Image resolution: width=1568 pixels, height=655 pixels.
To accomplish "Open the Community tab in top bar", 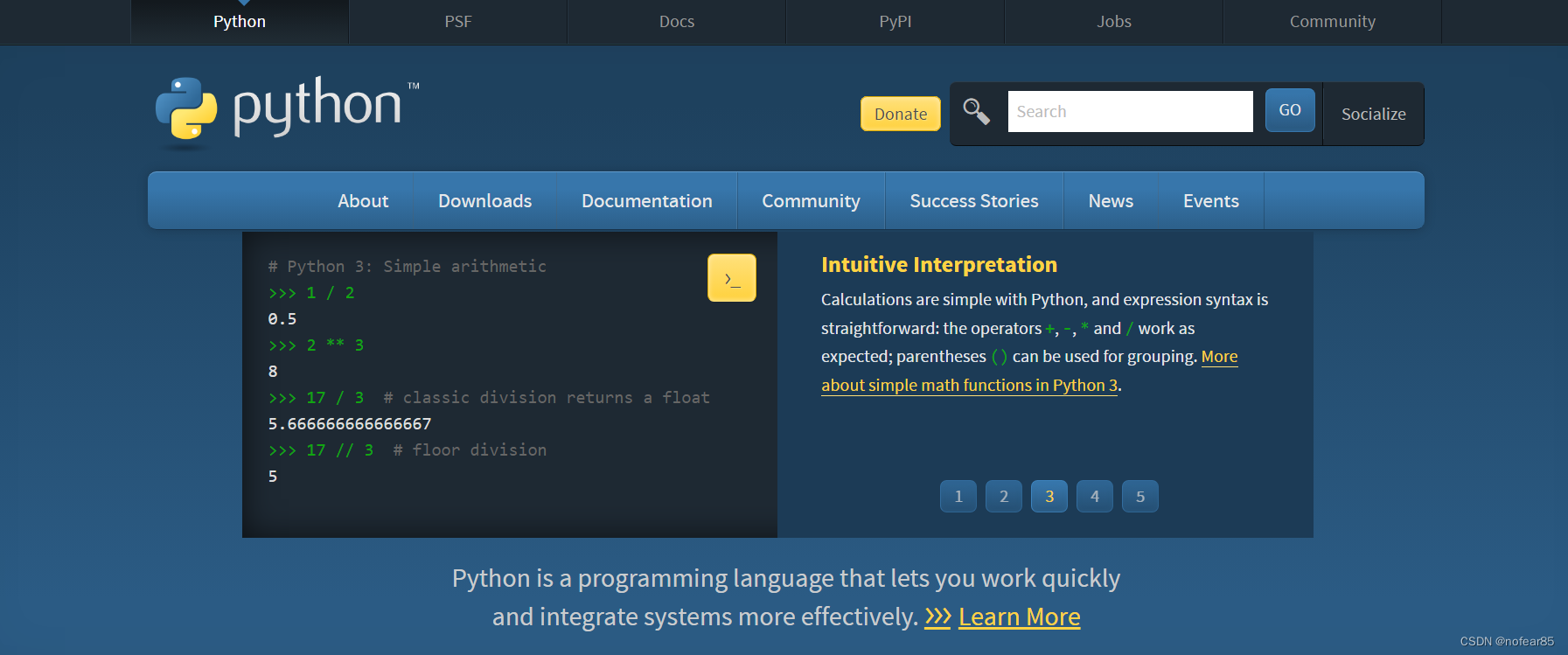I will coord(1333,22).
